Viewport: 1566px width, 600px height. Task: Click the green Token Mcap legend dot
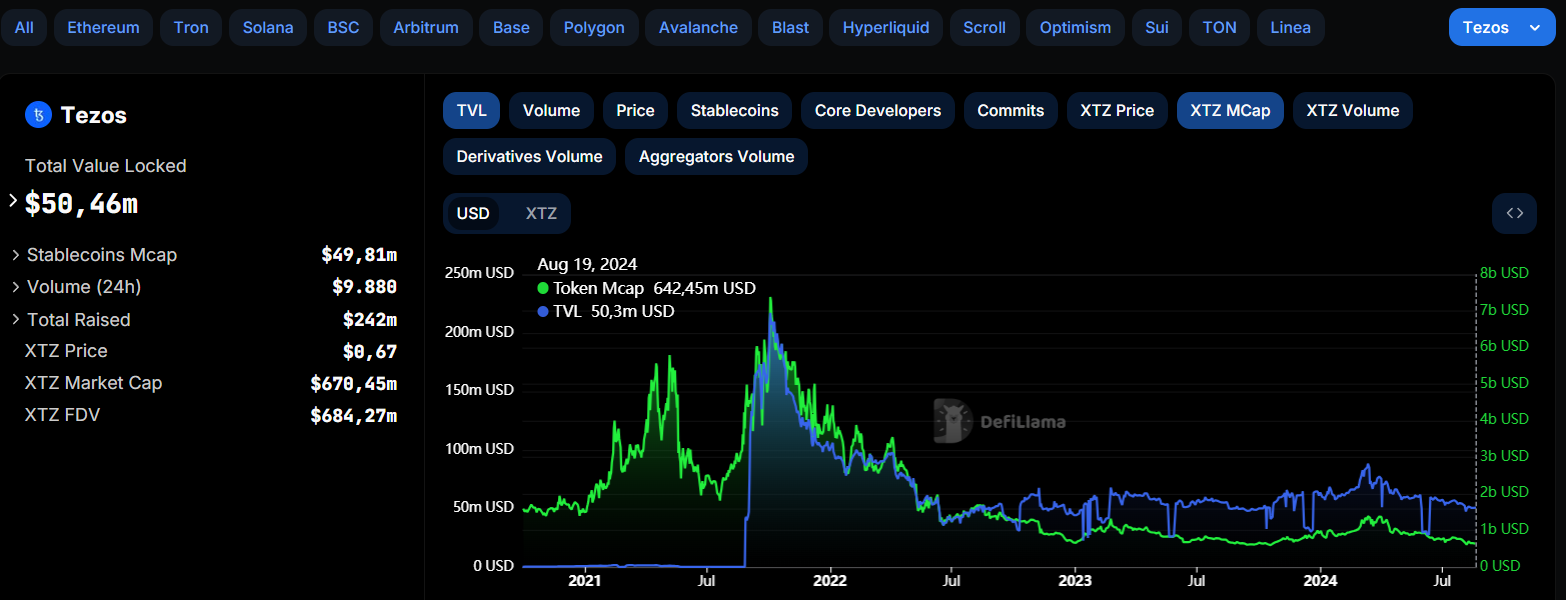[543, 288]
